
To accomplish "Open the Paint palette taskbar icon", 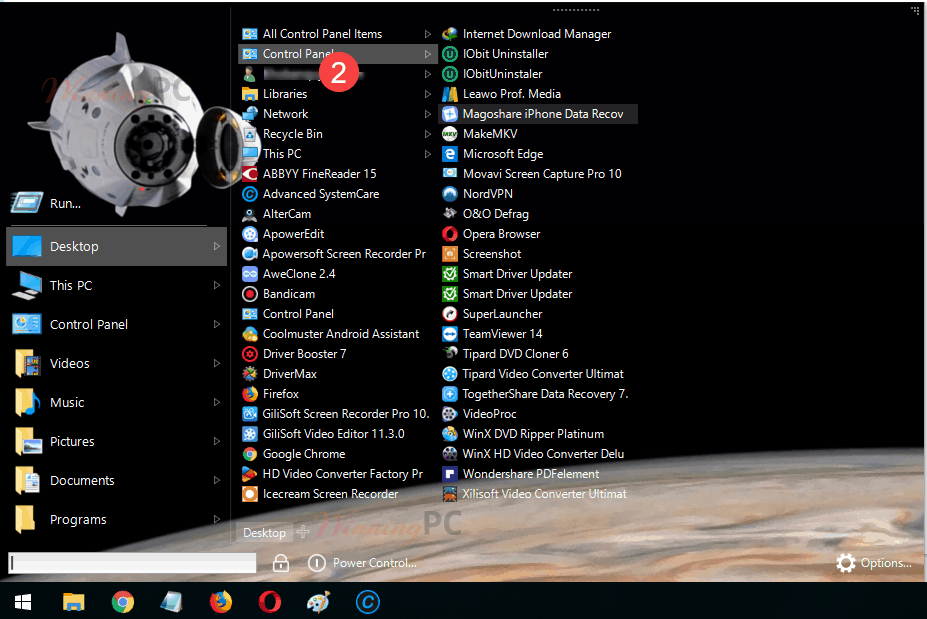I will (319, 602).
